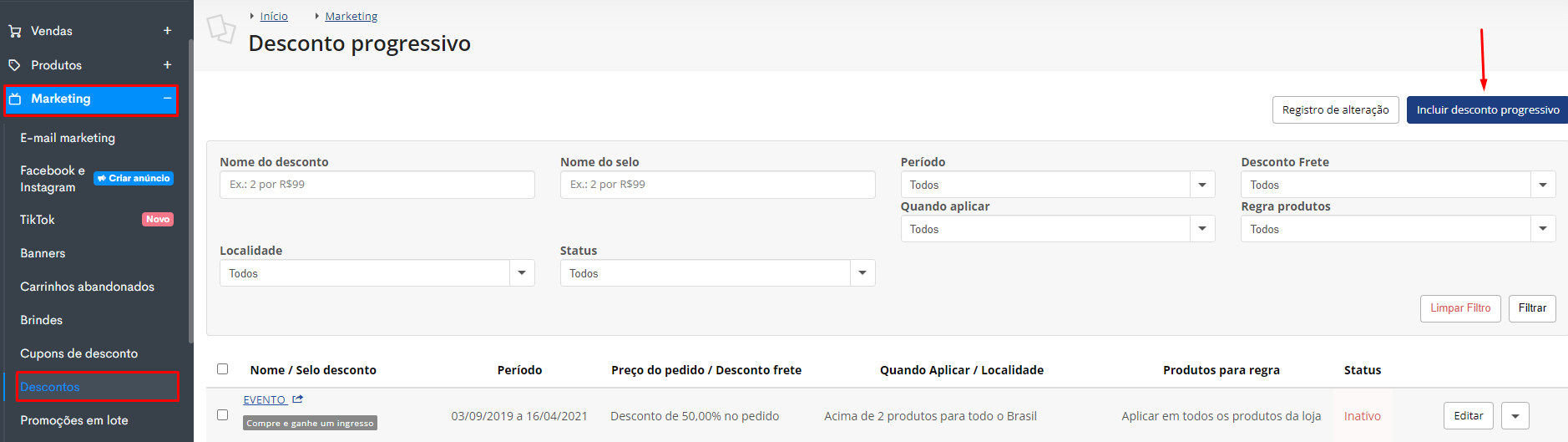The height and width of the screenshot is (442, 1568).
Task: Click the Marketing calendar icon in sidebar
Action: tap(15, 99)
